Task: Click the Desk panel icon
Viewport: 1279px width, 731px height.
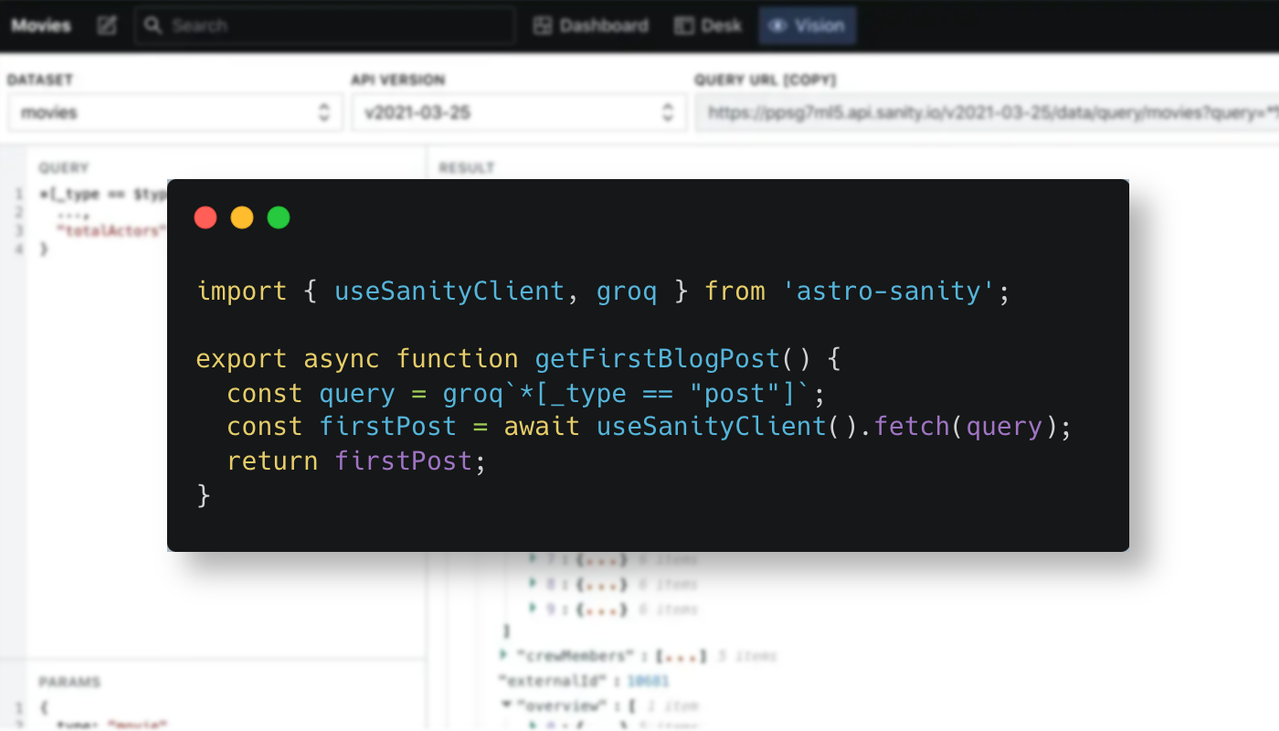Action: pos(684,26)
